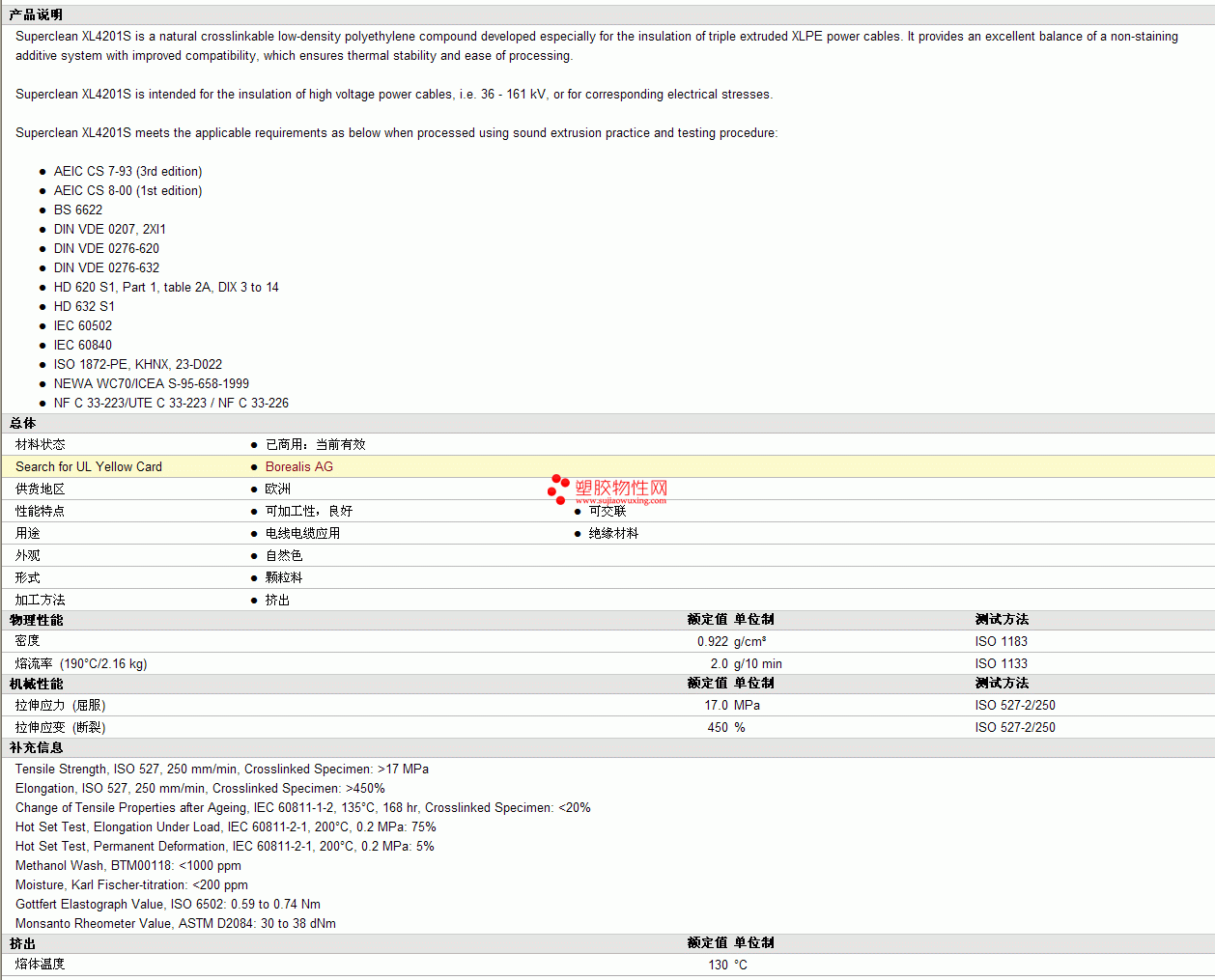Click ISO 527-2/250 in the 拉伸应变 row
The height and width of the screenshot is (980, 1215).
pyautogui.click(x=1015, y=727)
